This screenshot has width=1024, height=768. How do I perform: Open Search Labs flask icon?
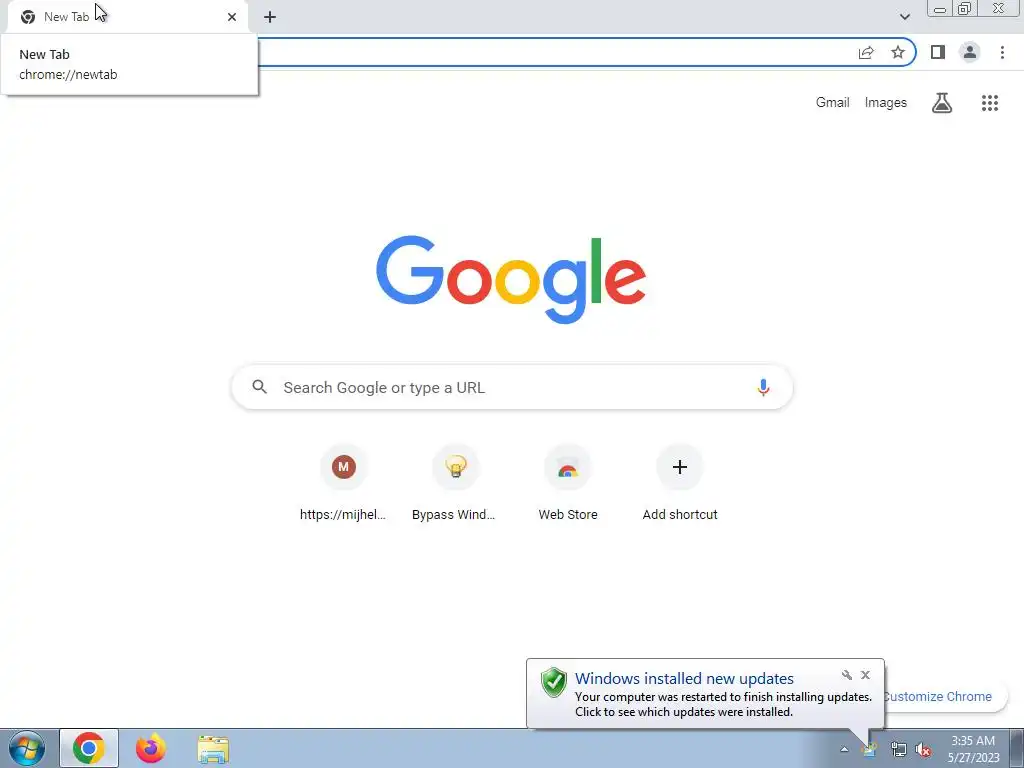(942, 103)
